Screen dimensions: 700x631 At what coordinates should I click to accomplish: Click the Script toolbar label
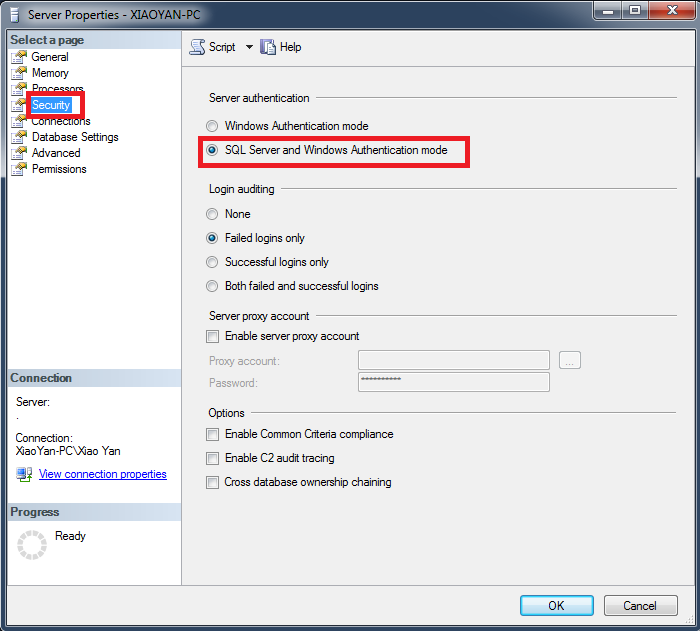point(222,47)
